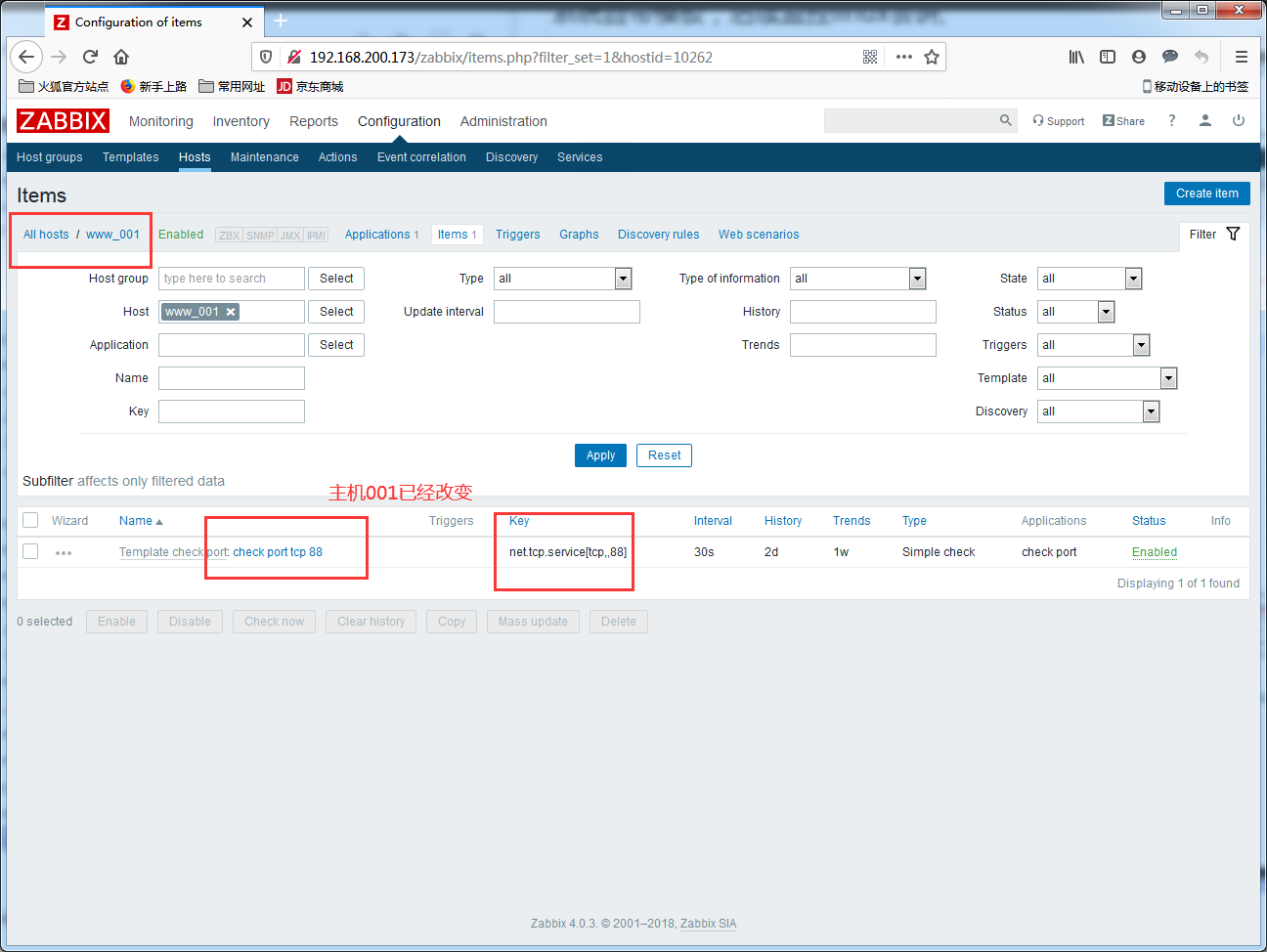The height and width of the screenshot is (952, 1267).
Task: Go to Templates submenu
Action: click(131, 157)
